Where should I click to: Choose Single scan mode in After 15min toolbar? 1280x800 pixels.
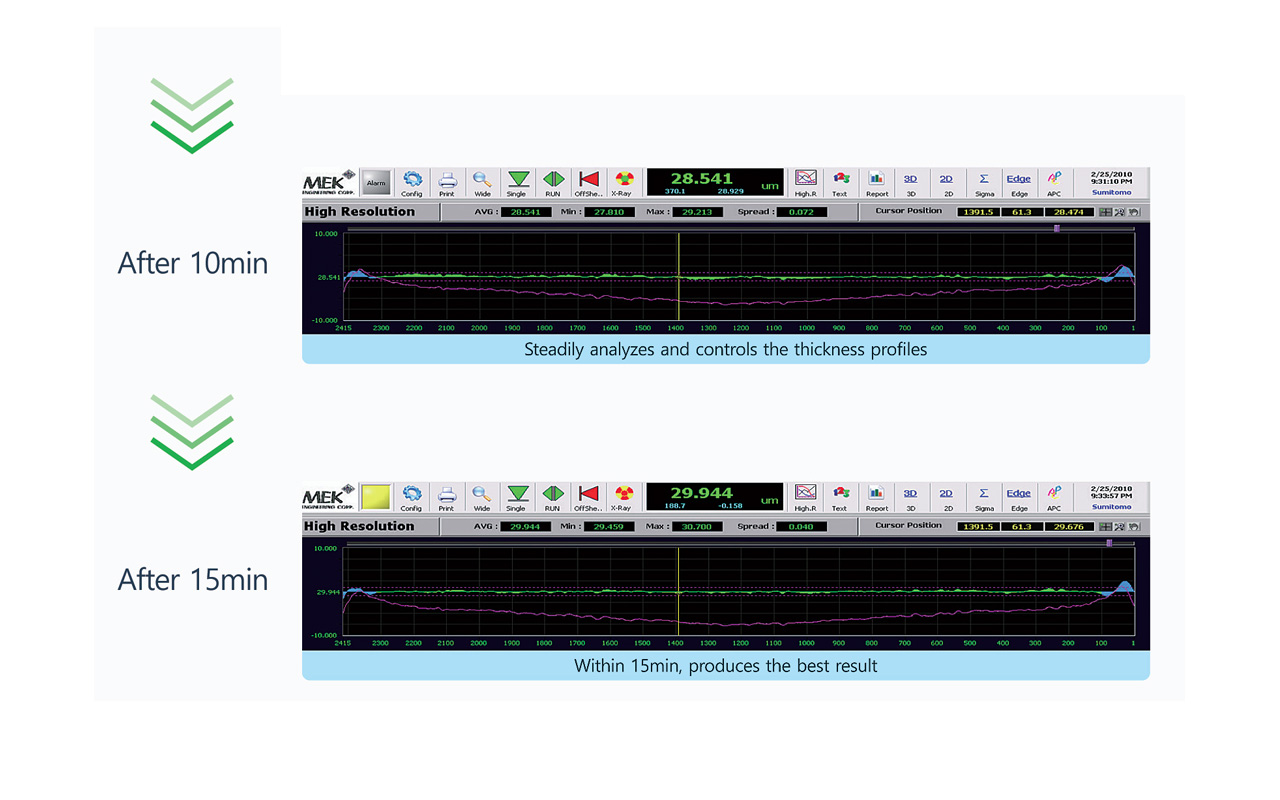point(517,497)
